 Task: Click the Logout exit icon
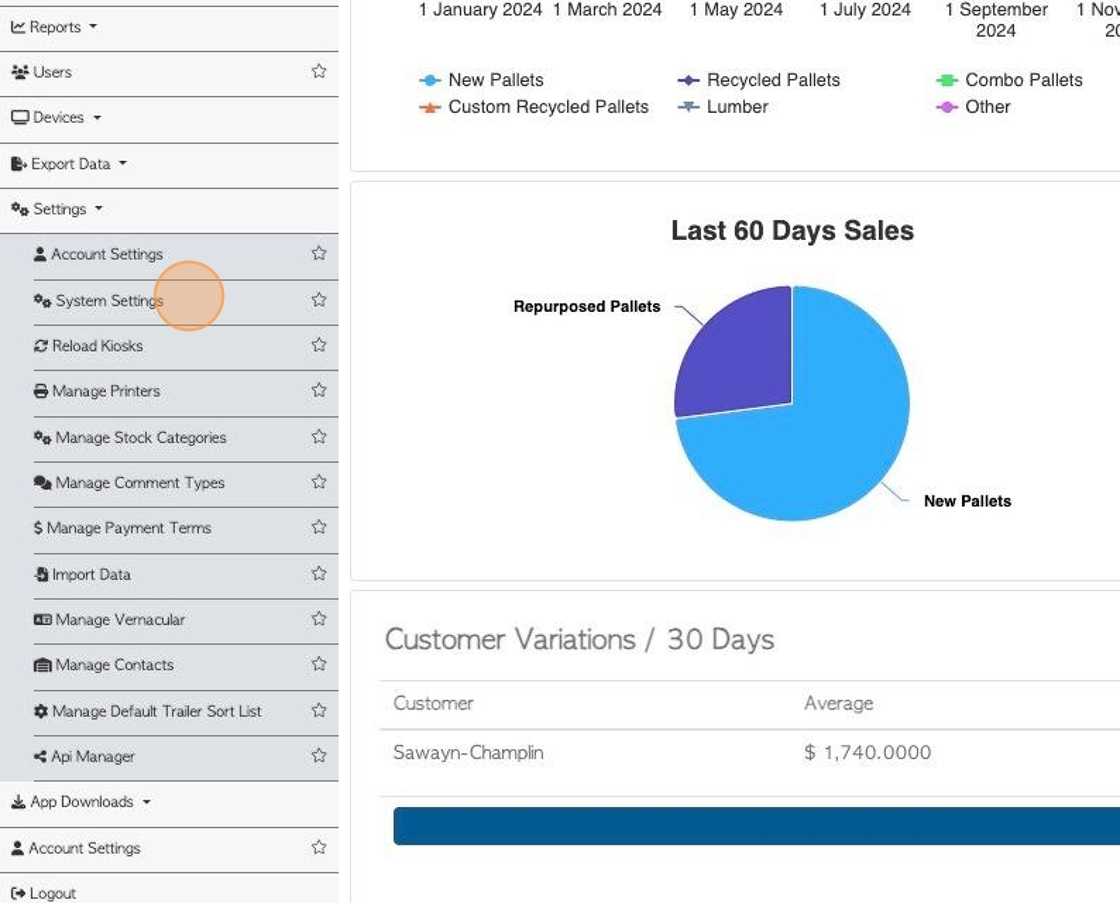point(19,893)
